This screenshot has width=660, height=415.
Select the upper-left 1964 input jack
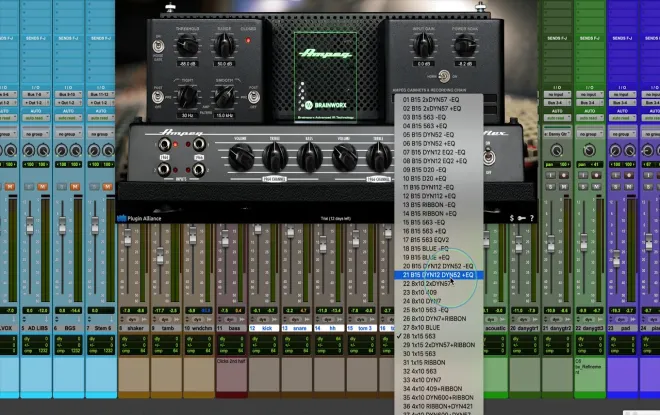click(x=164, y=144)
